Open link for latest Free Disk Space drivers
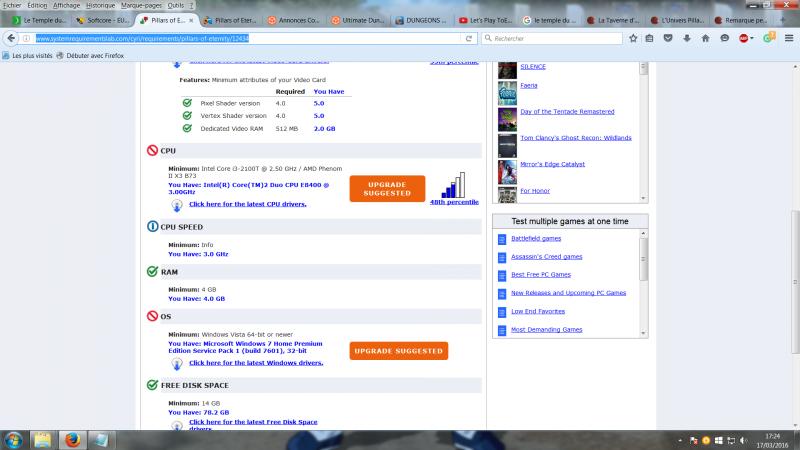The width and height of the screenshot is (800, 450). [253, 424]
